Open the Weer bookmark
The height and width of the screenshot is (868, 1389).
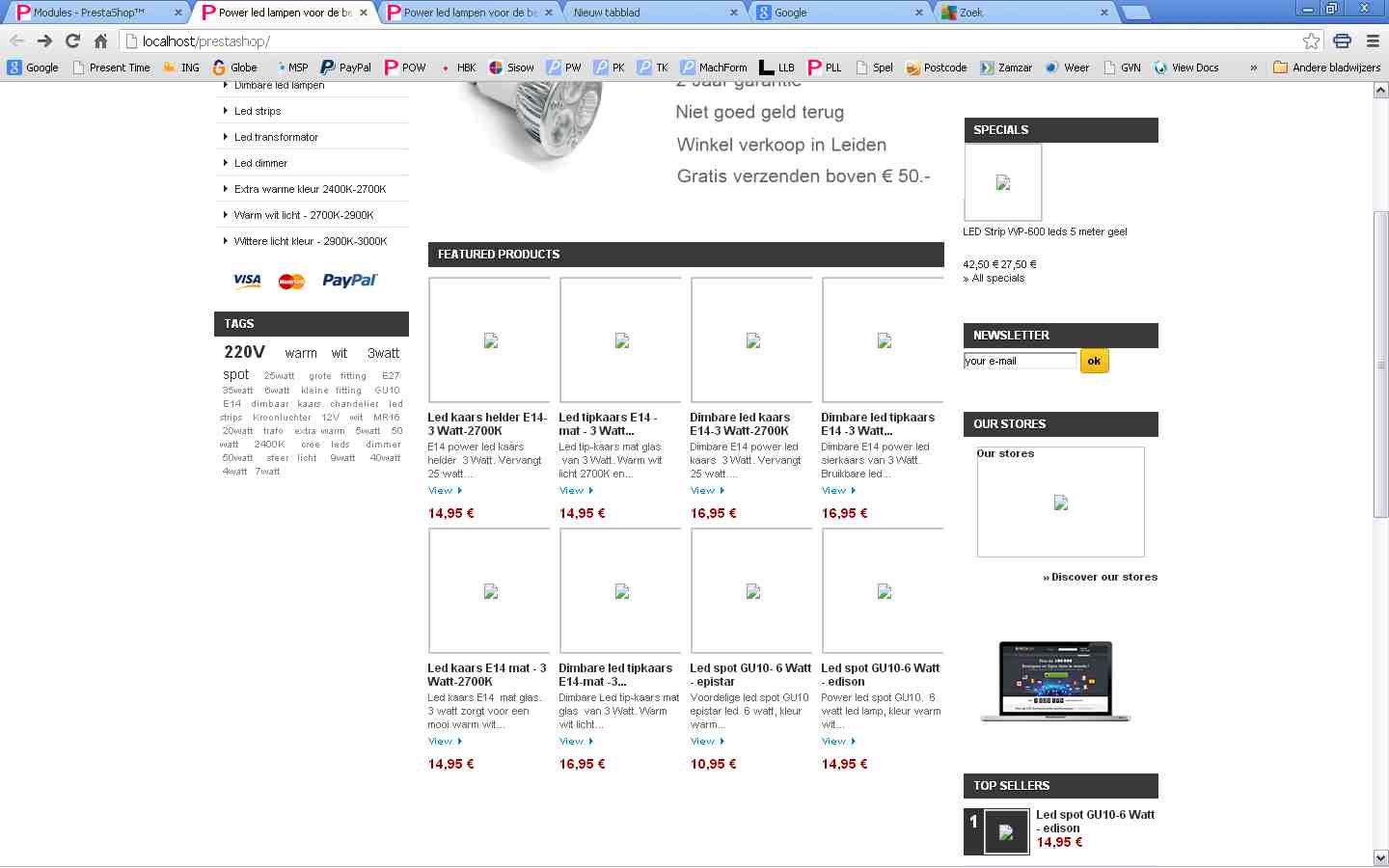(x=1068, y=68)
